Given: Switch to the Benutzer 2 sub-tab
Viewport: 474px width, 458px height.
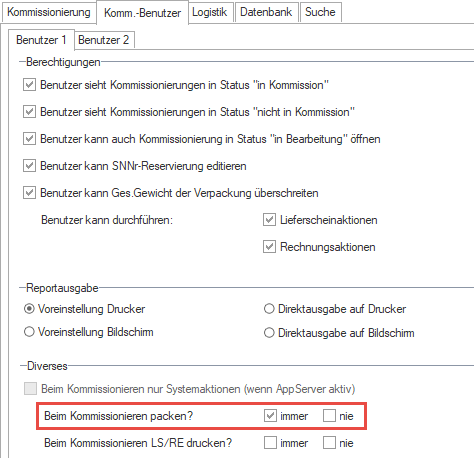Looking at the screenshot, I should coord(104,40).
